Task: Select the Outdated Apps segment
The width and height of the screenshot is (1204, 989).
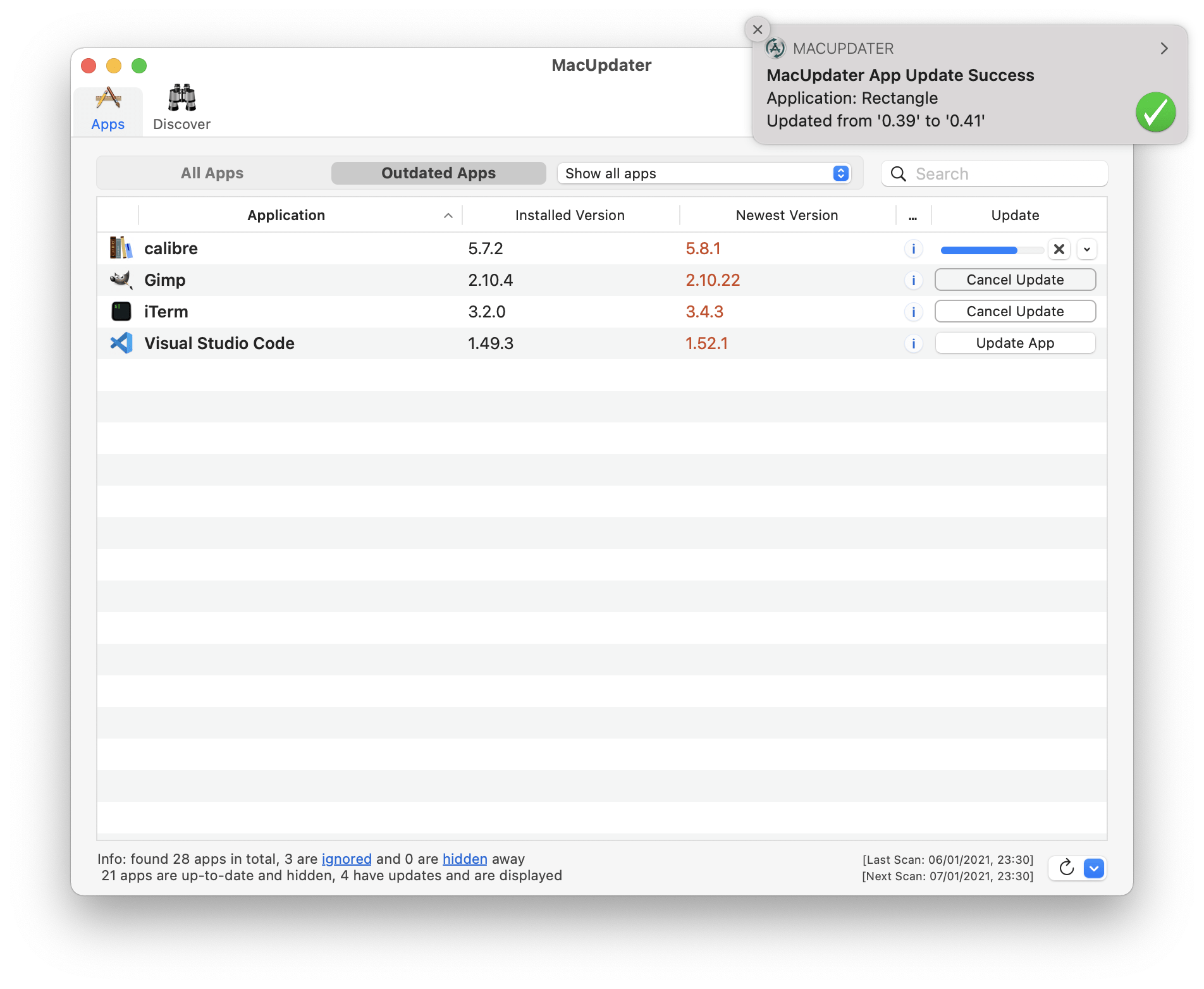Action: [438, 173]
